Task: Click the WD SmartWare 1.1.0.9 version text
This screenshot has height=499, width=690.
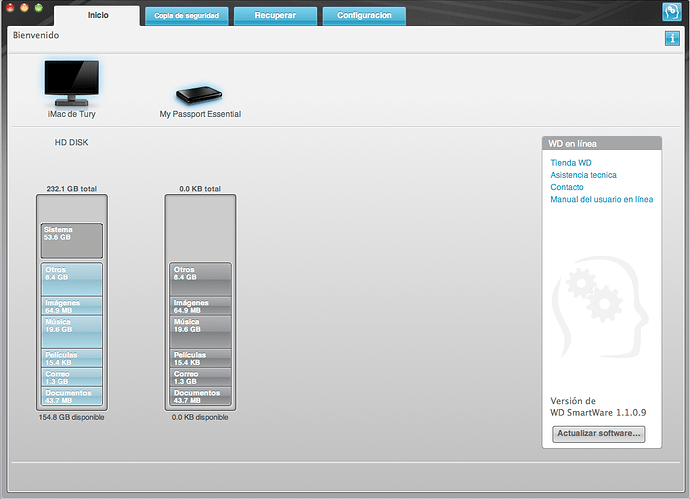Action: (x=598, y=413)
